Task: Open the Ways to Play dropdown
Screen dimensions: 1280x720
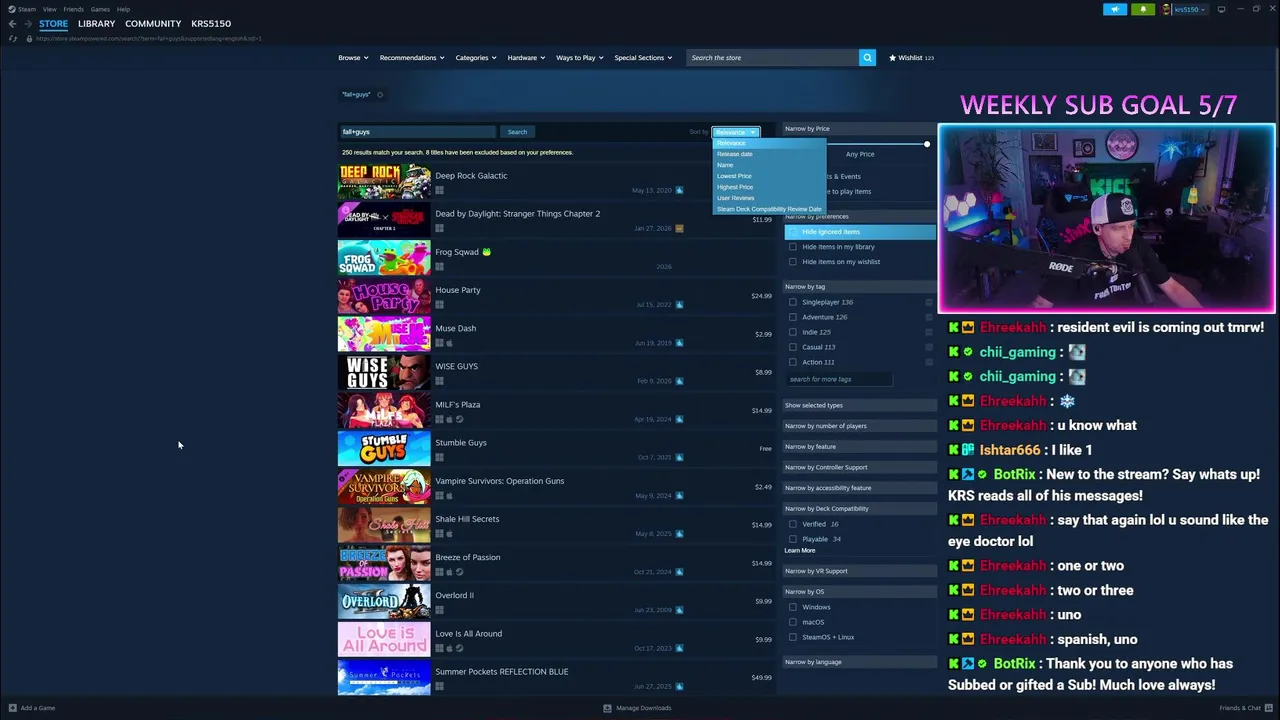Action: coord(580,58)
